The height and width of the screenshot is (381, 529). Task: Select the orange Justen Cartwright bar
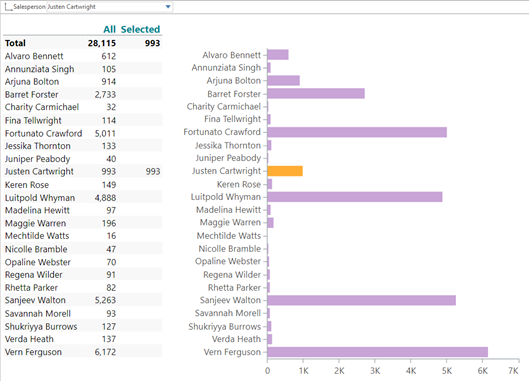(285, 171)
